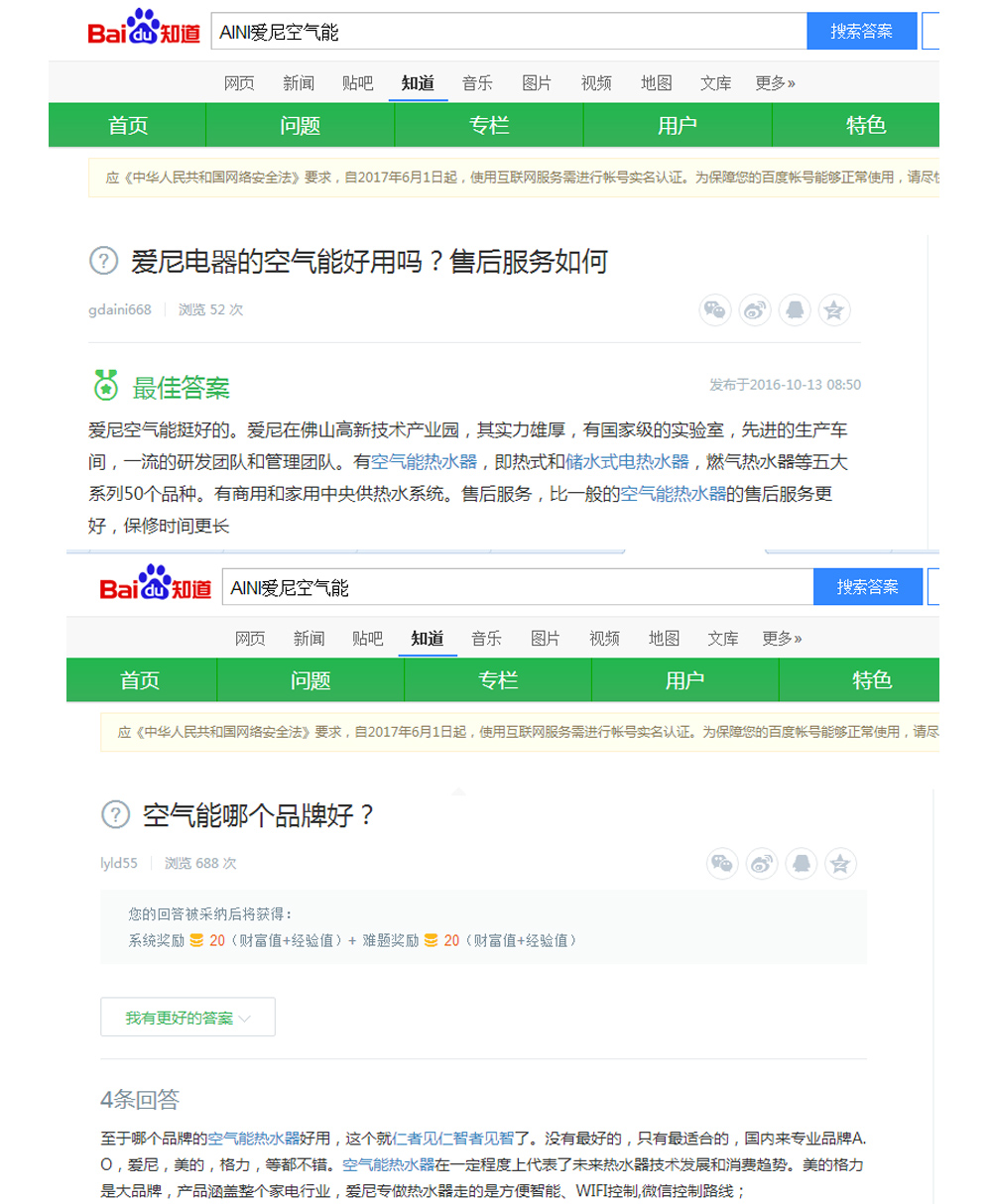
Task: Open 专栏 in upper page green menu
Action: pyautogui.click(x=489, y=126)
